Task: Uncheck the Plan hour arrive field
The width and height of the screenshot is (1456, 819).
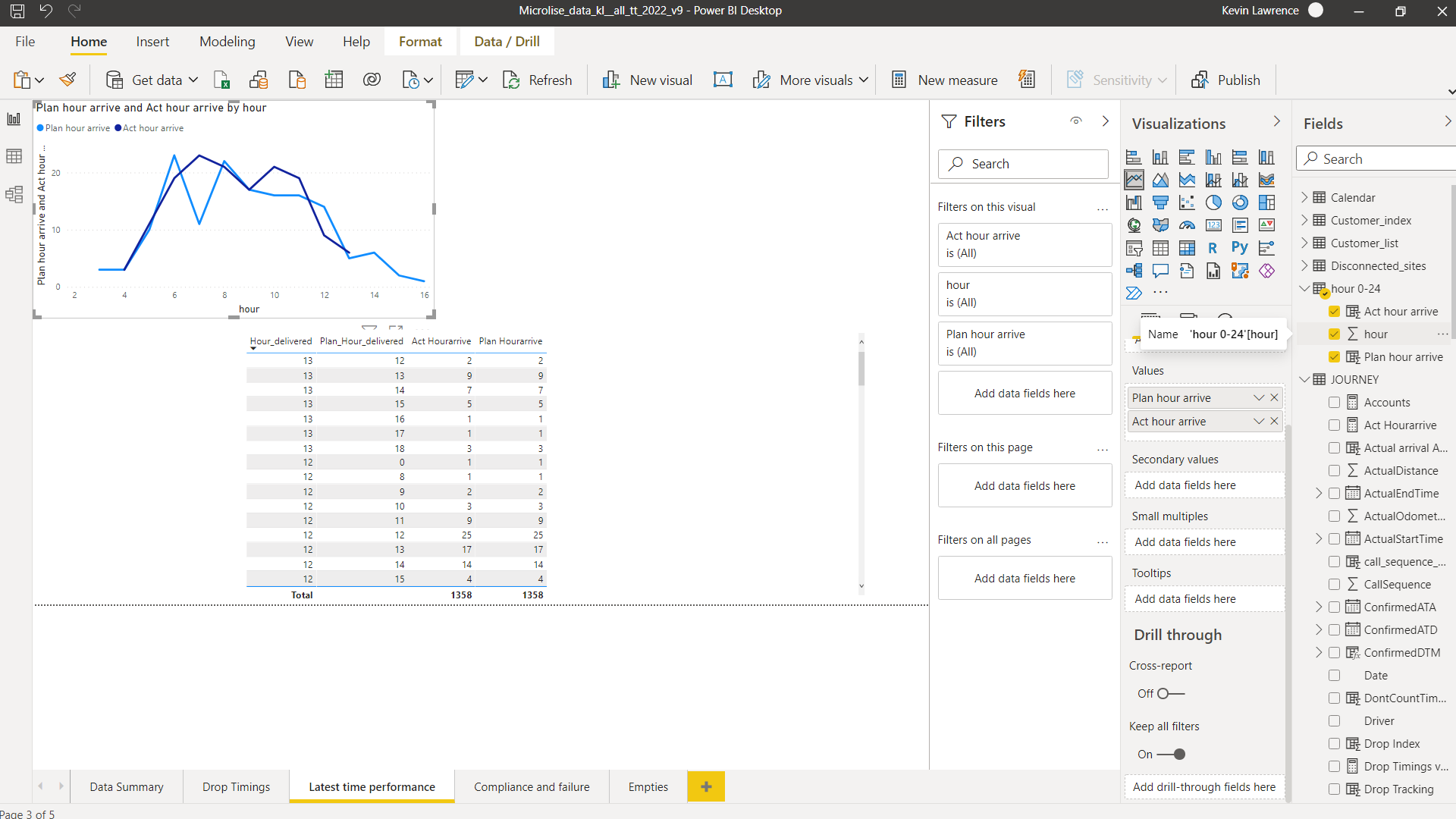Action: (x=1334, y=357)
